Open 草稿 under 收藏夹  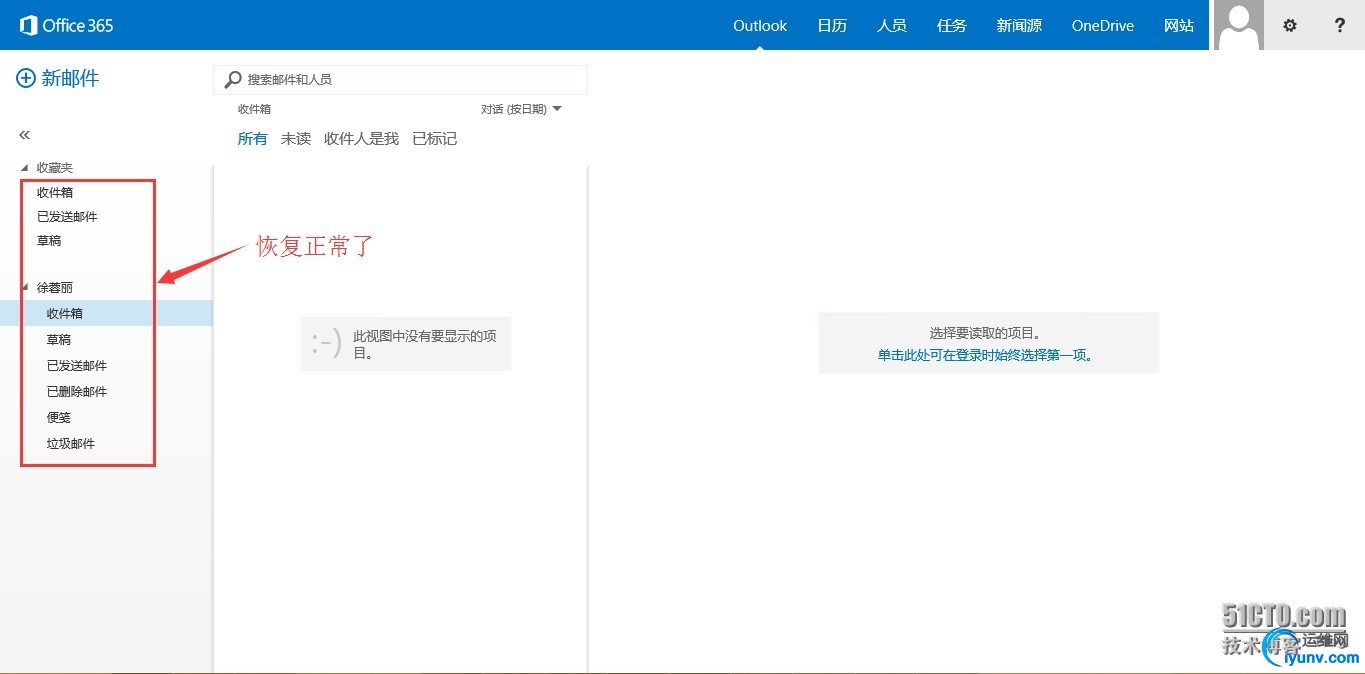[x=49, y=240]
